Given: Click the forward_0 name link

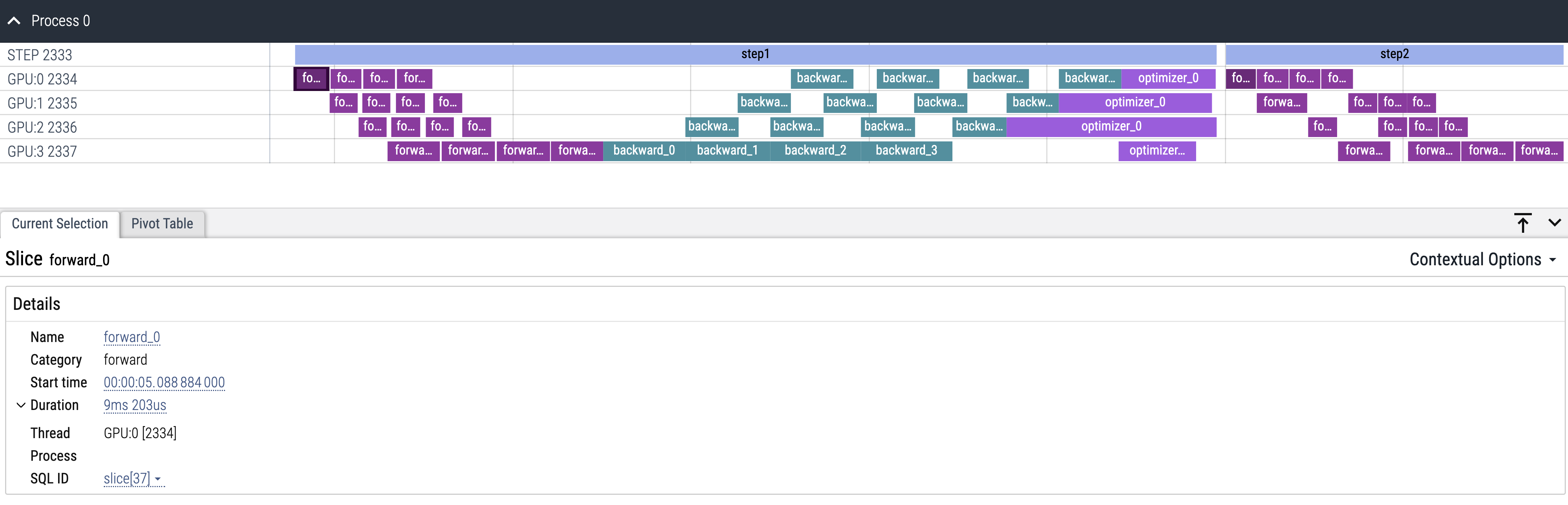Looking at the screenshot, I should point(132,337).
